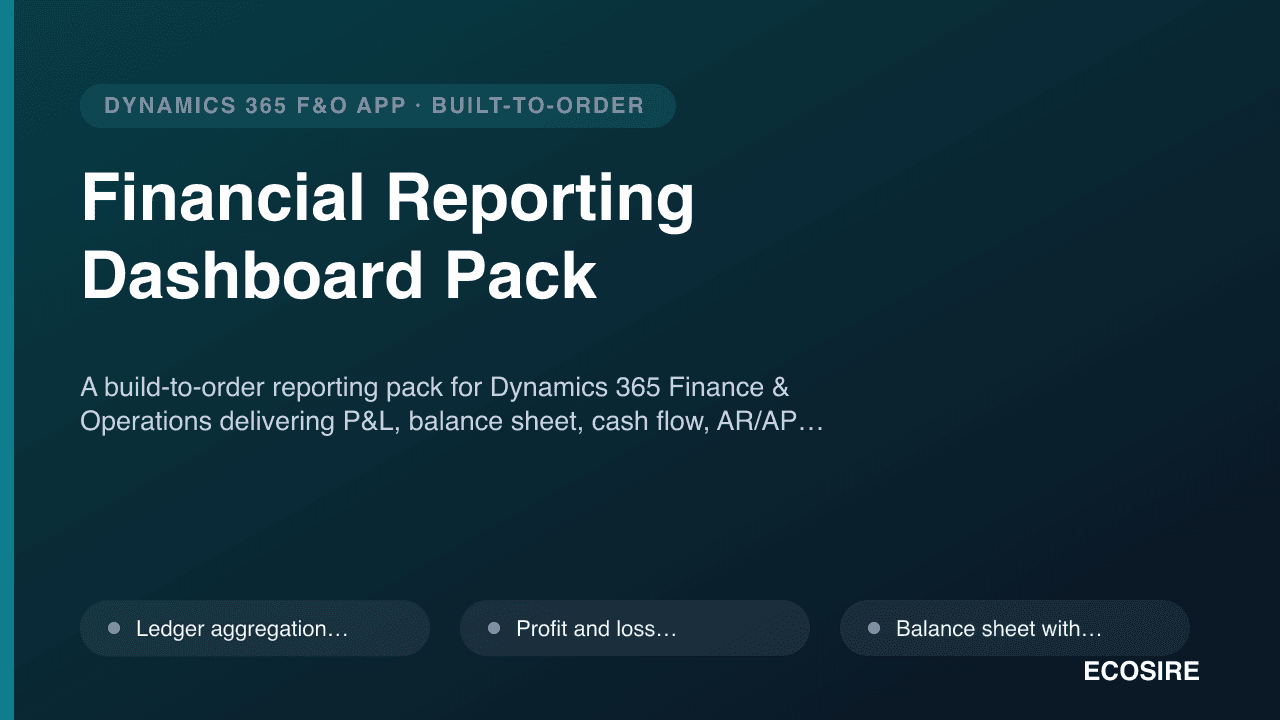Click the bullet dot beside Profit and loss
The width and height of the screenshot is (1280, 720).
tap(494, 628)
